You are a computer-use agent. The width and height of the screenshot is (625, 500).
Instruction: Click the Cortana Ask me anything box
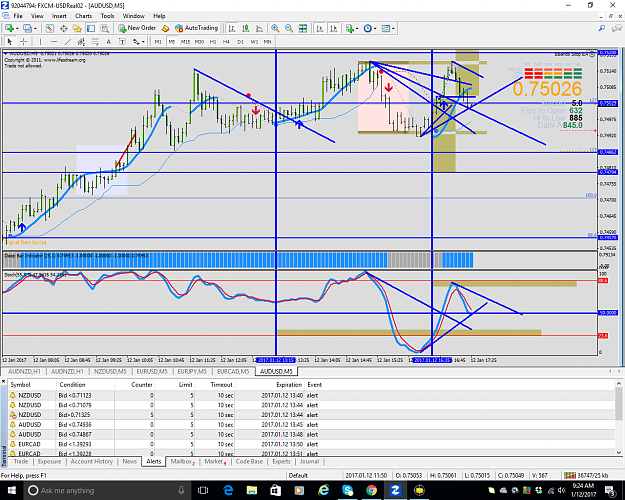pyautogui.click(x=108, y=490)
